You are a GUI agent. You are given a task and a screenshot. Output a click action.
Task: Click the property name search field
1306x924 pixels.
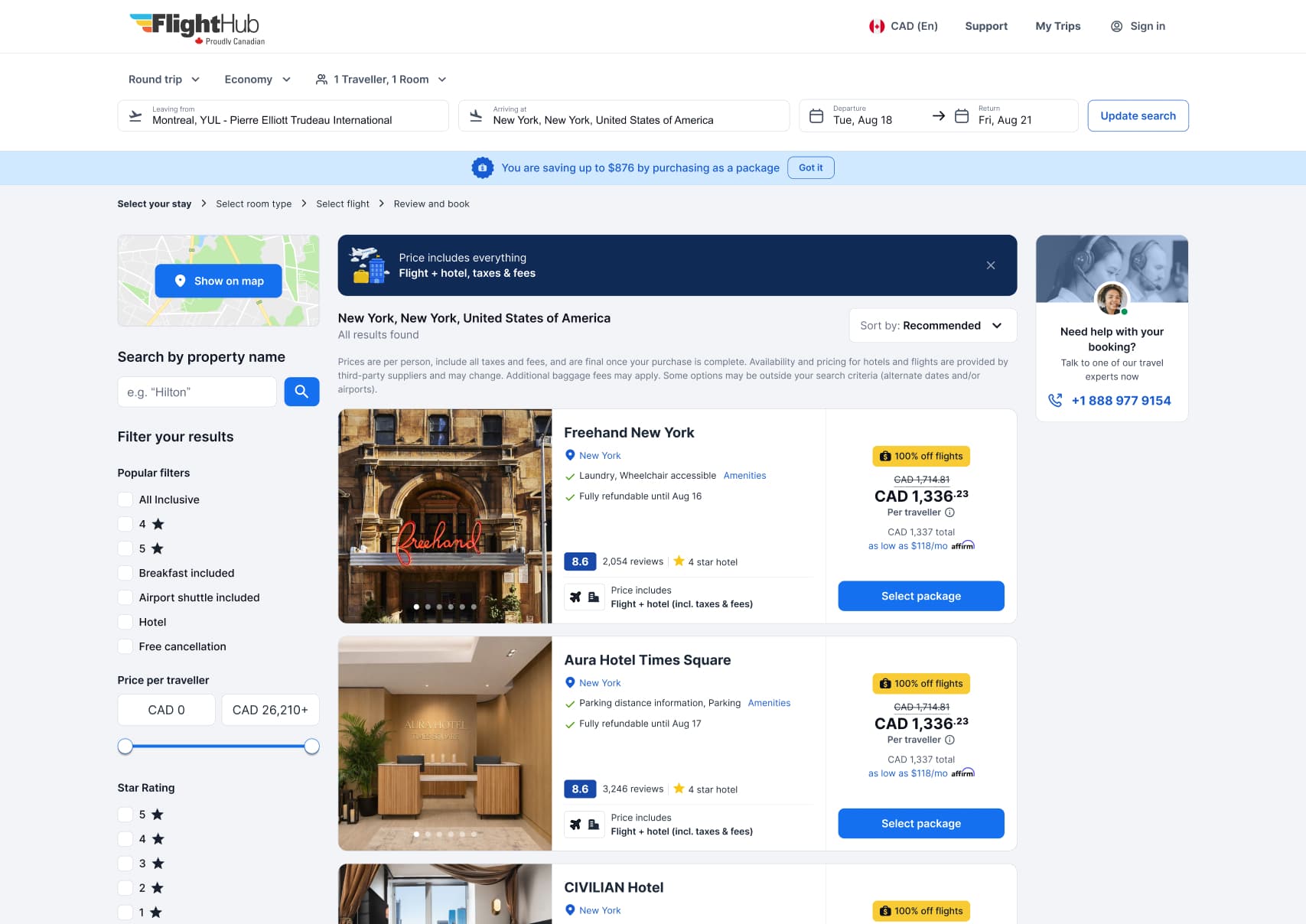click(x=197, y=392)
